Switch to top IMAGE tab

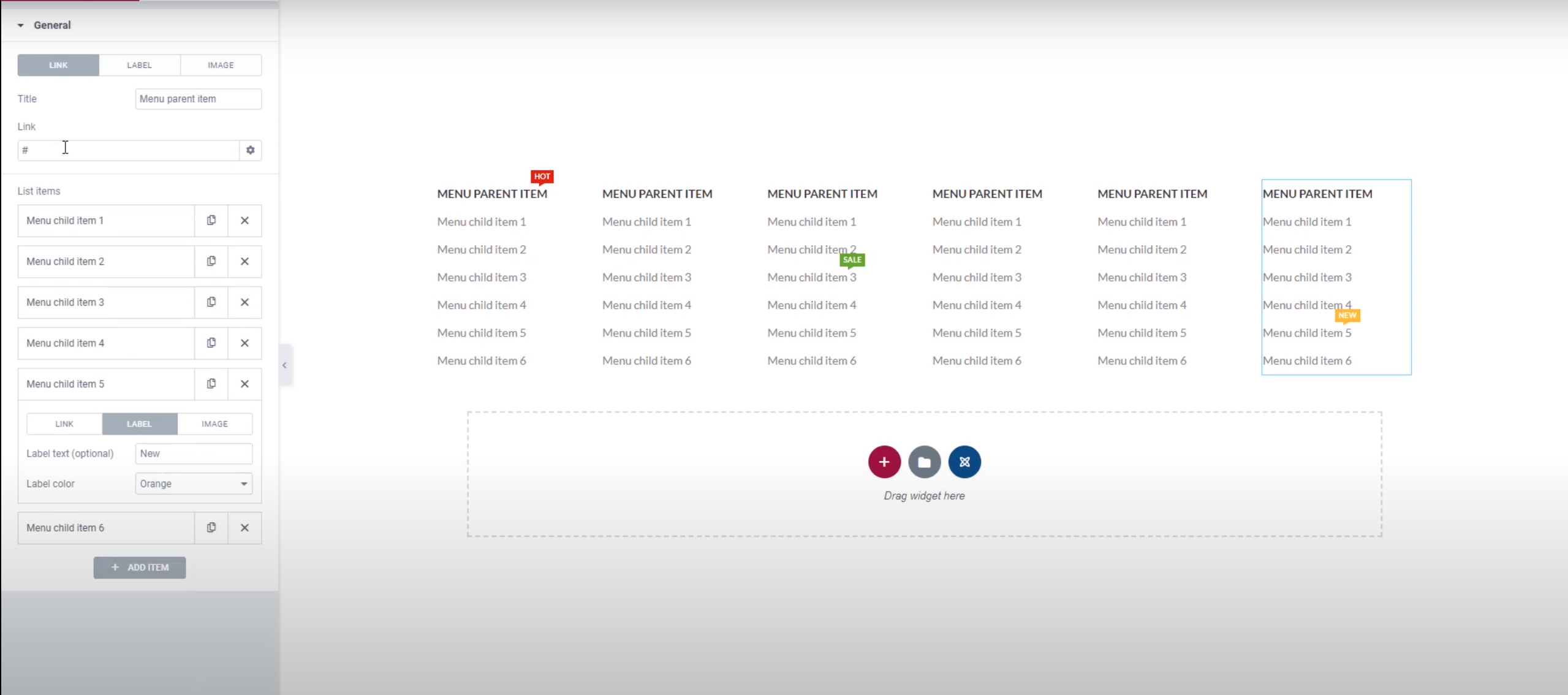221,65
